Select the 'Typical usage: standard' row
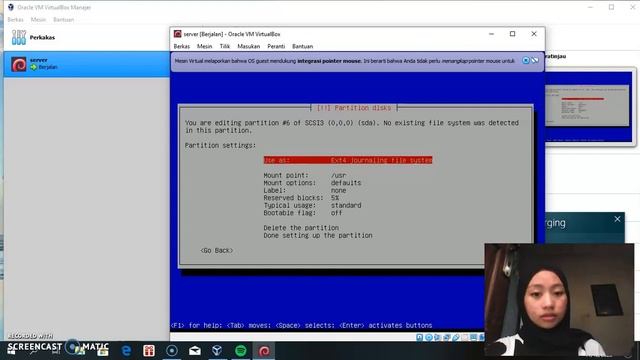 pyautogui.click(x=312, y=205)
